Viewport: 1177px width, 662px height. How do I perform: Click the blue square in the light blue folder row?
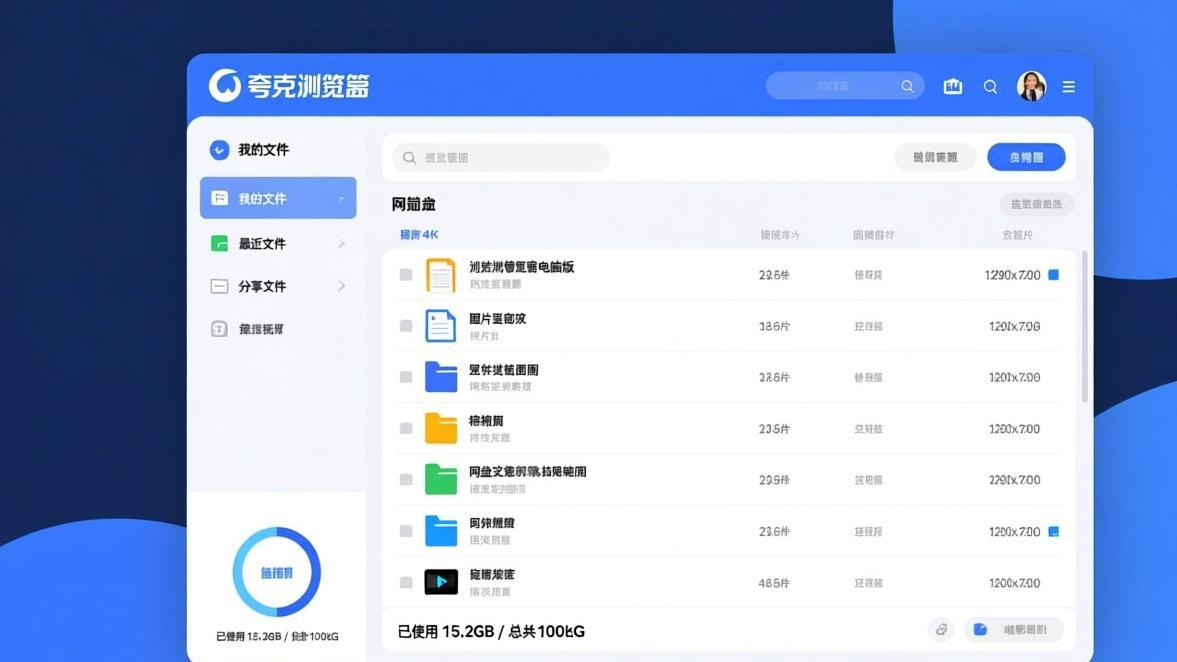tap(1054, 531)
